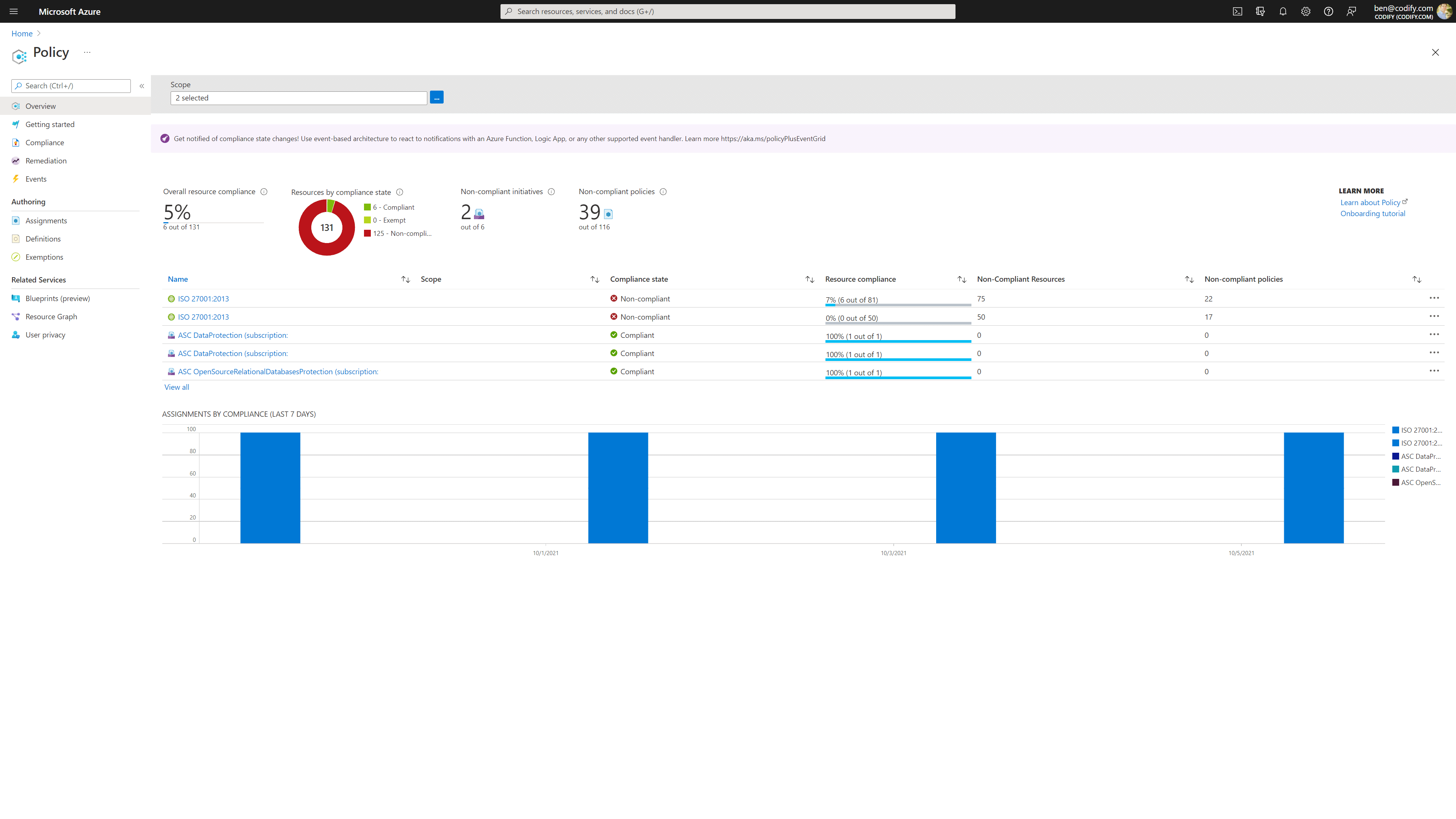Click the Name column header

177,279
